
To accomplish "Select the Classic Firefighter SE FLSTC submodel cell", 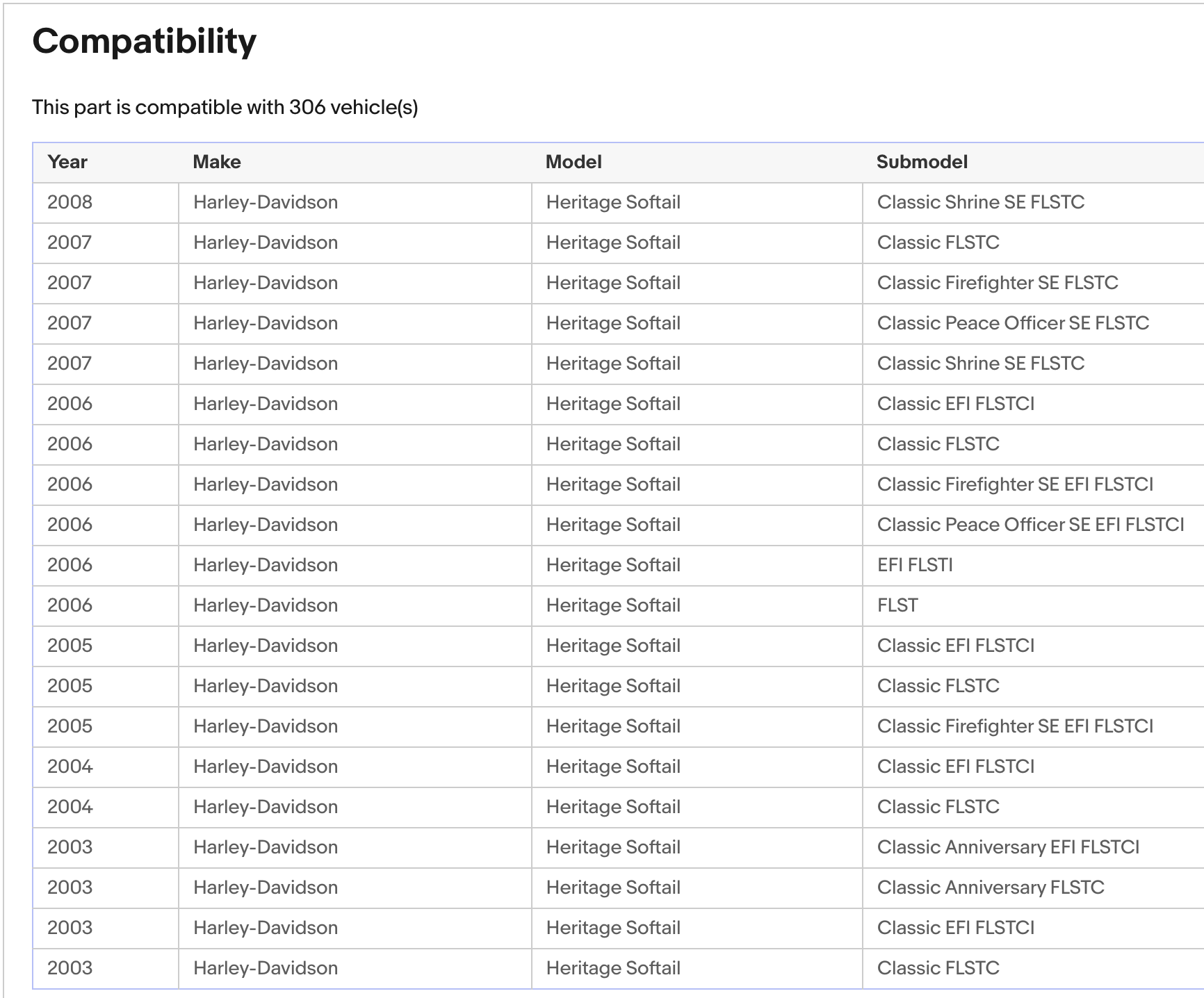I will [x=997, y=283].
